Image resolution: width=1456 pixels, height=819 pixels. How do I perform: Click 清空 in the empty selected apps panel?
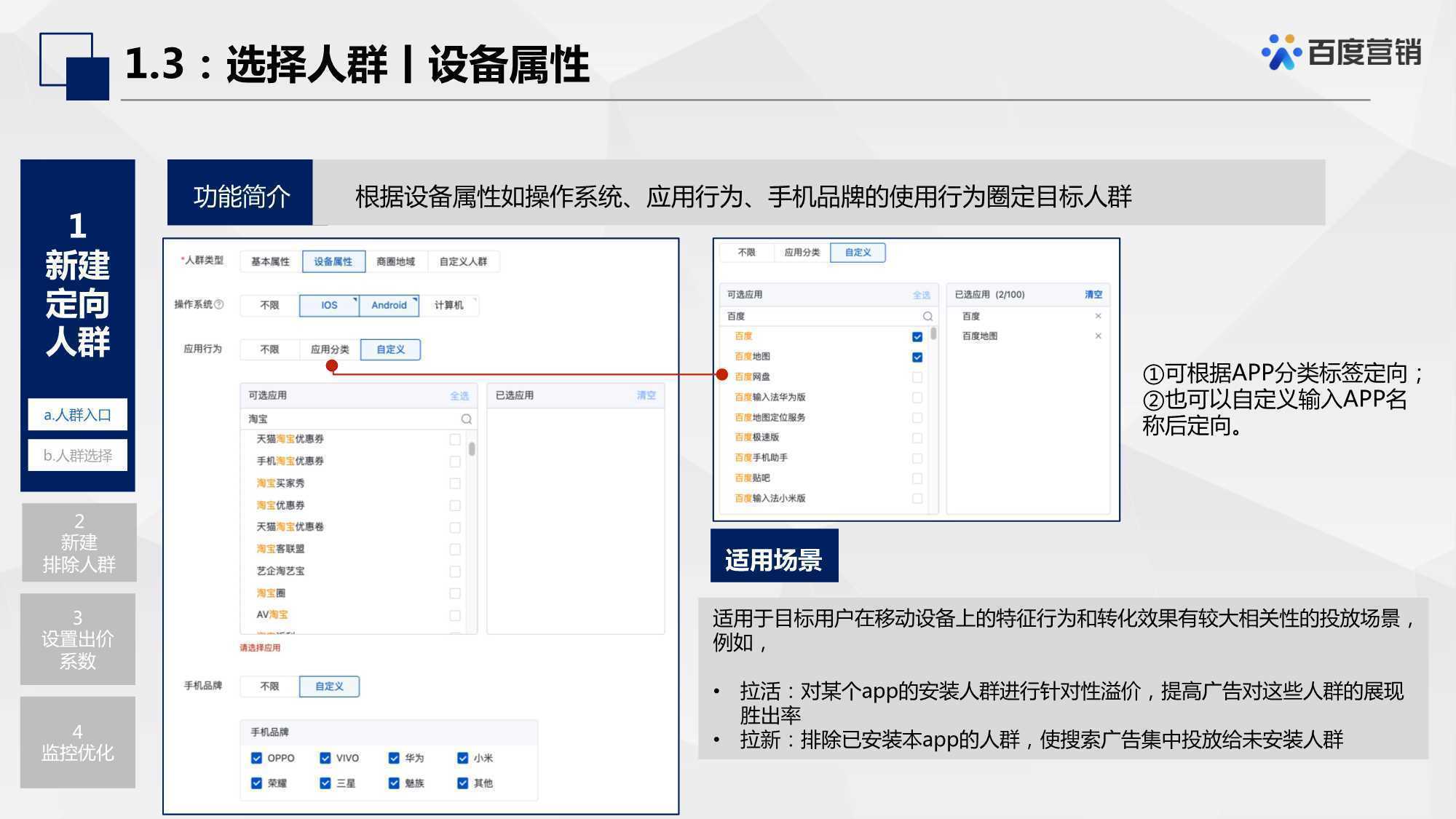(646, 395)
